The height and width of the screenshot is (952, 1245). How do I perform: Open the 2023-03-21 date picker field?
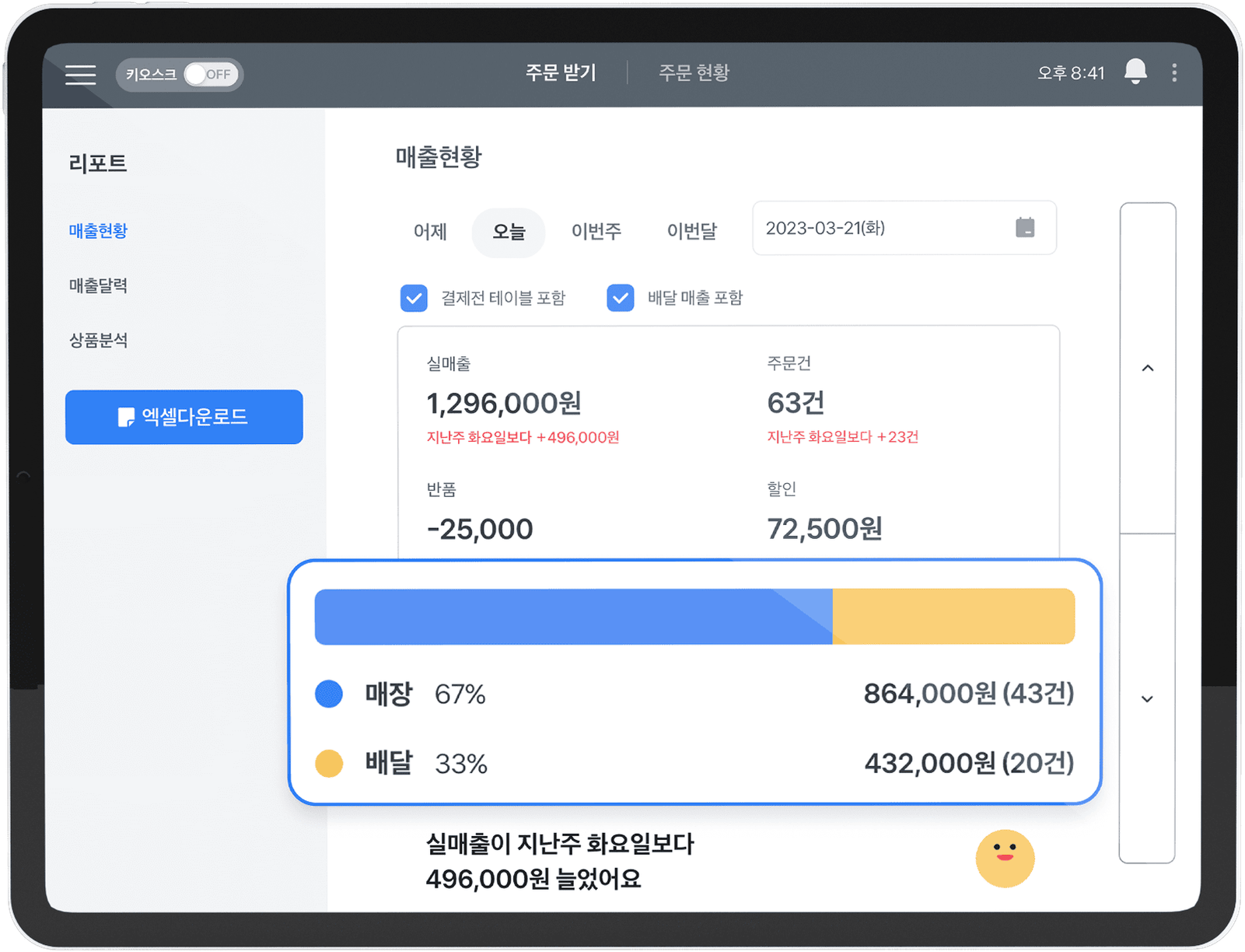(887, 228)
